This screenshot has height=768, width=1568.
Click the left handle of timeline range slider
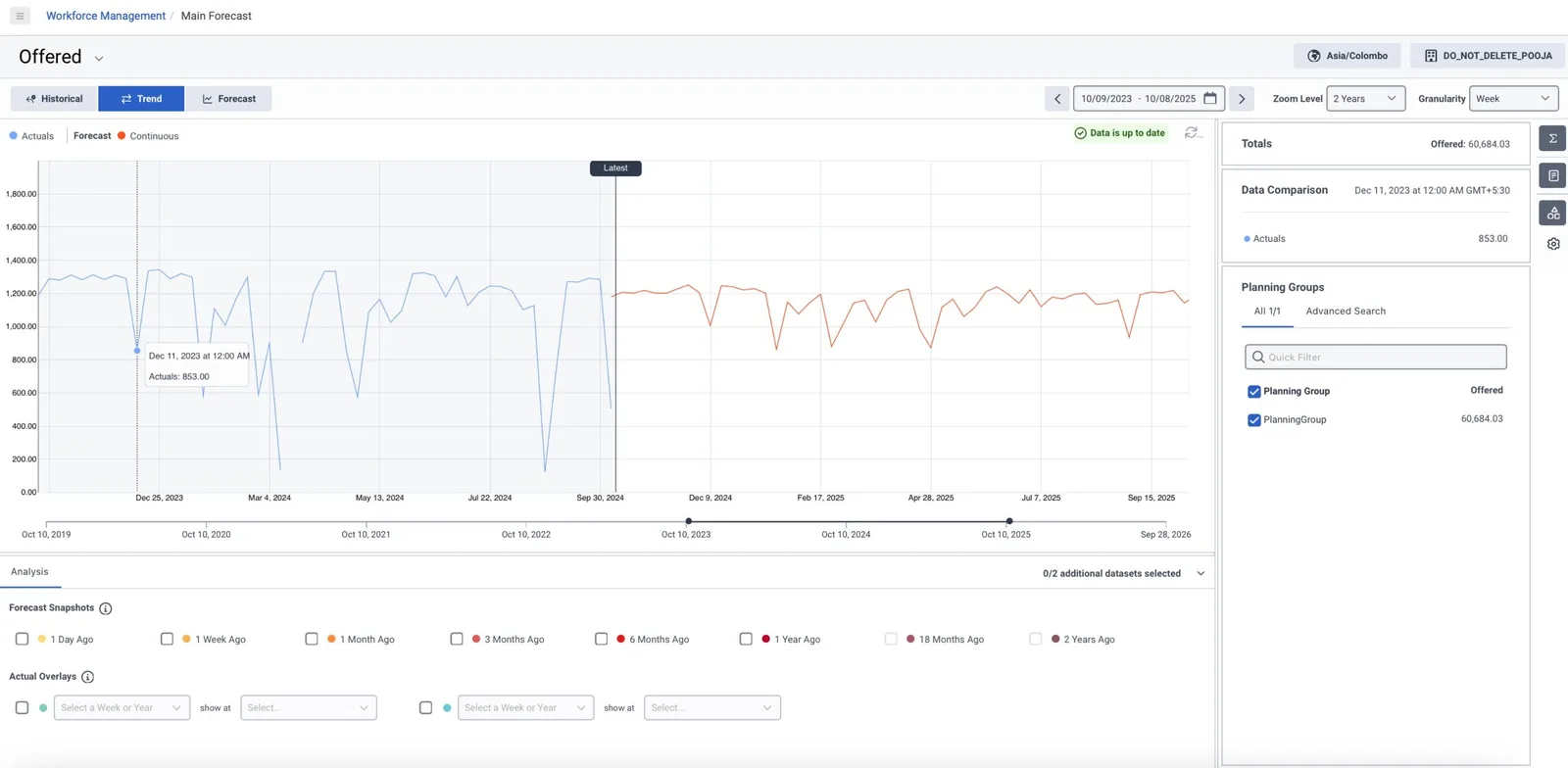(x=689, y=521)
